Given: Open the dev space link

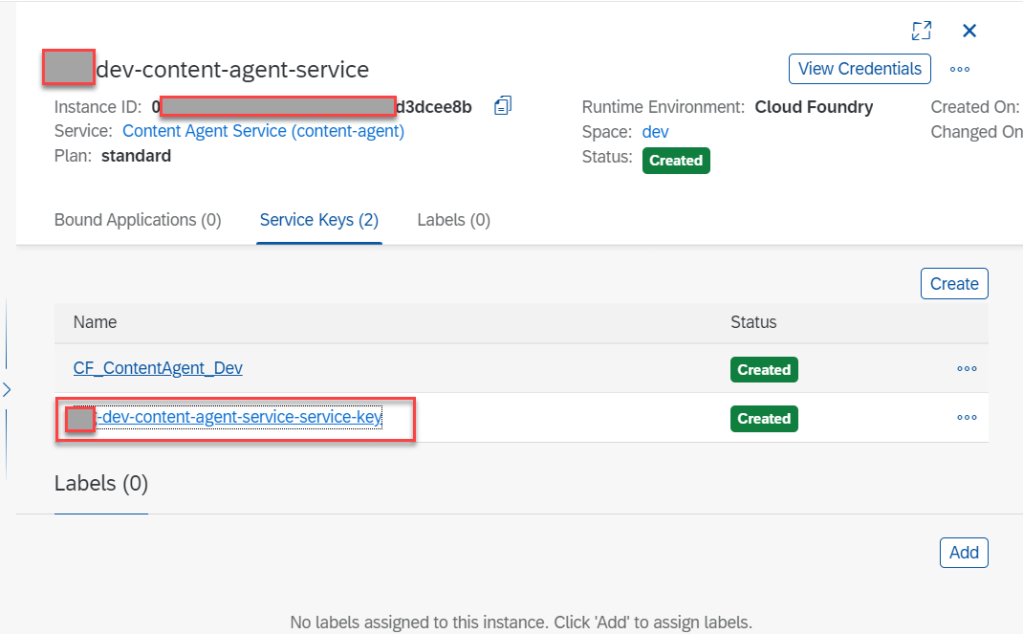Looking at the screenshot, I should pyautogui.click(x=655, y=132).
